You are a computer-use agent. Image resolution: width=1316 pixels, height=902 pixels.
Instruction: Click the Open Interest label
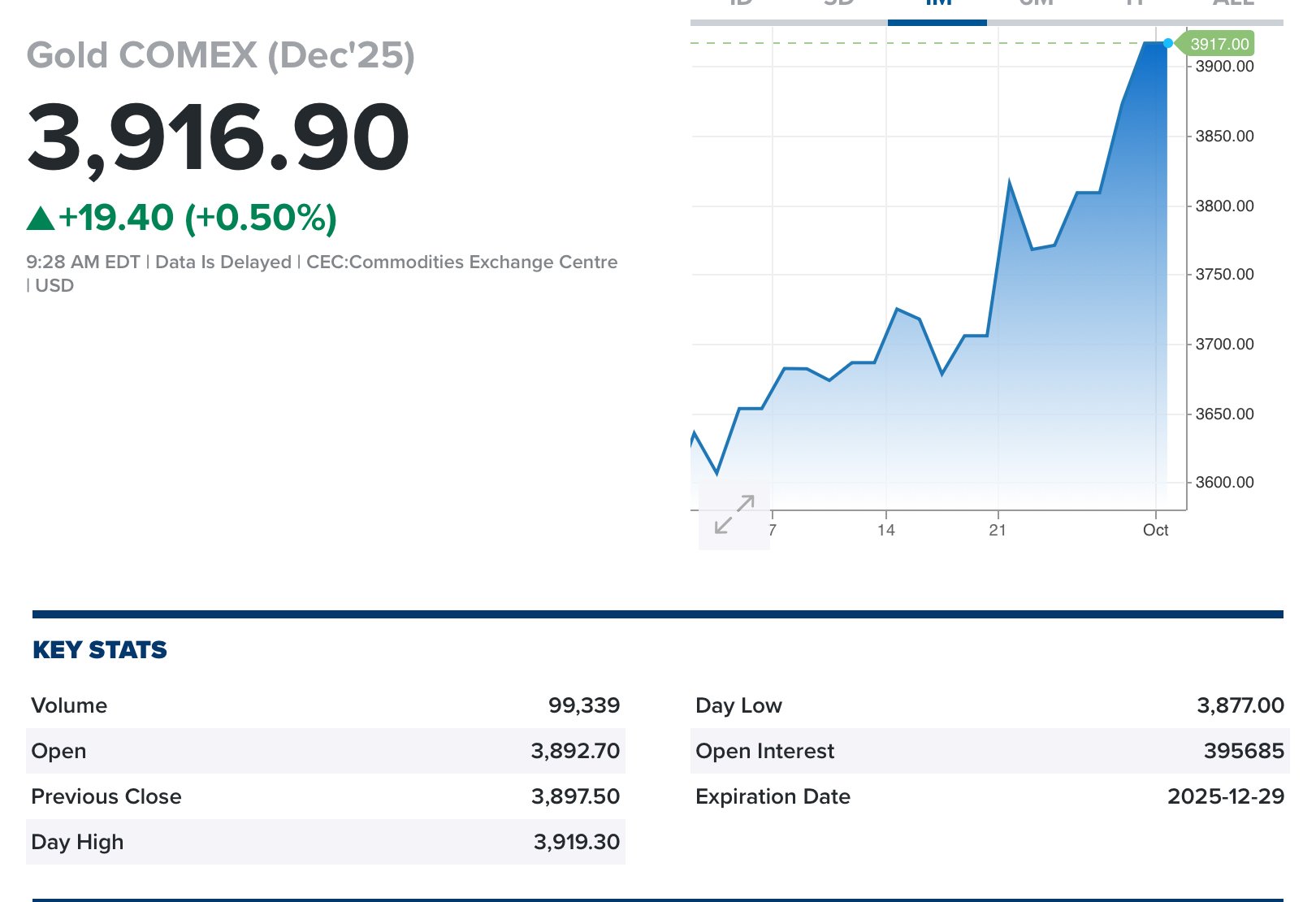pyautogui.click(x=764, y=751)
